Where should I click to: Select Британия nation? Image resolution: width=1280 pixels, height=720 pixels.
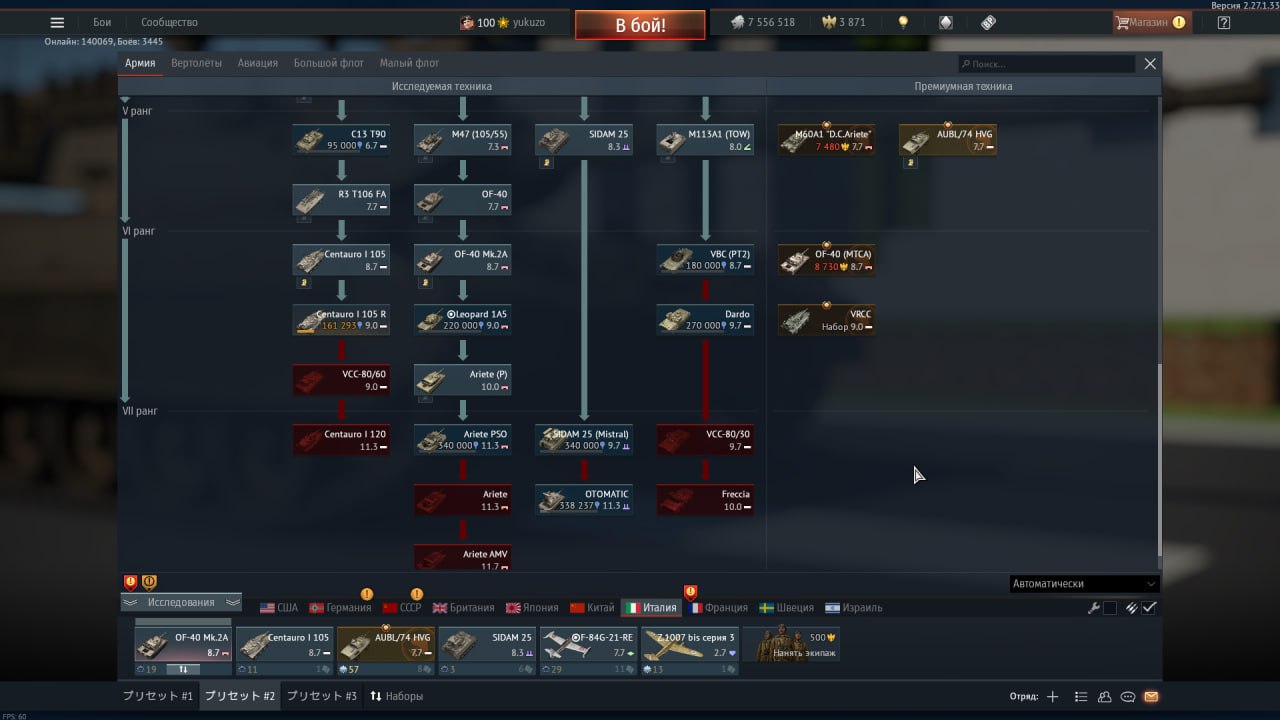click(463, 608)
